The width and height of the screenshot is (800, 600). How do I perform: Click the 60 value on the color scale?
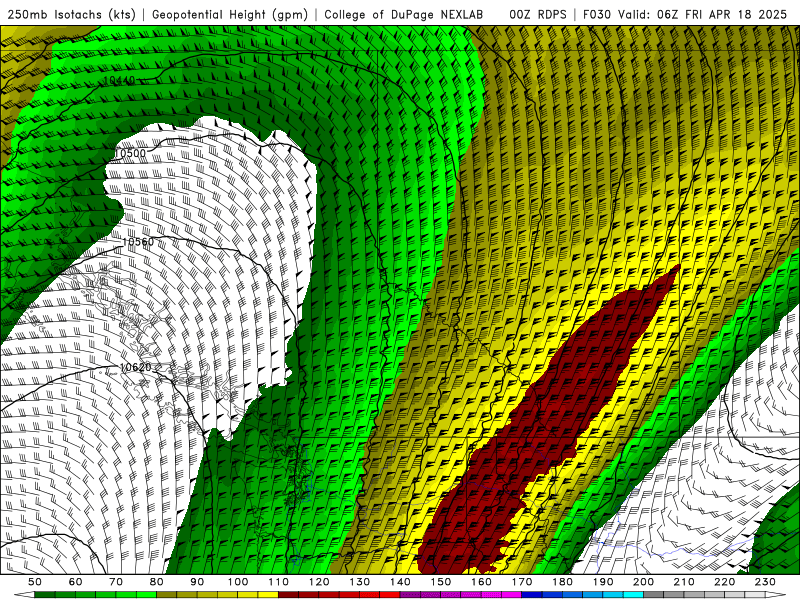click(x=76, y=582)
